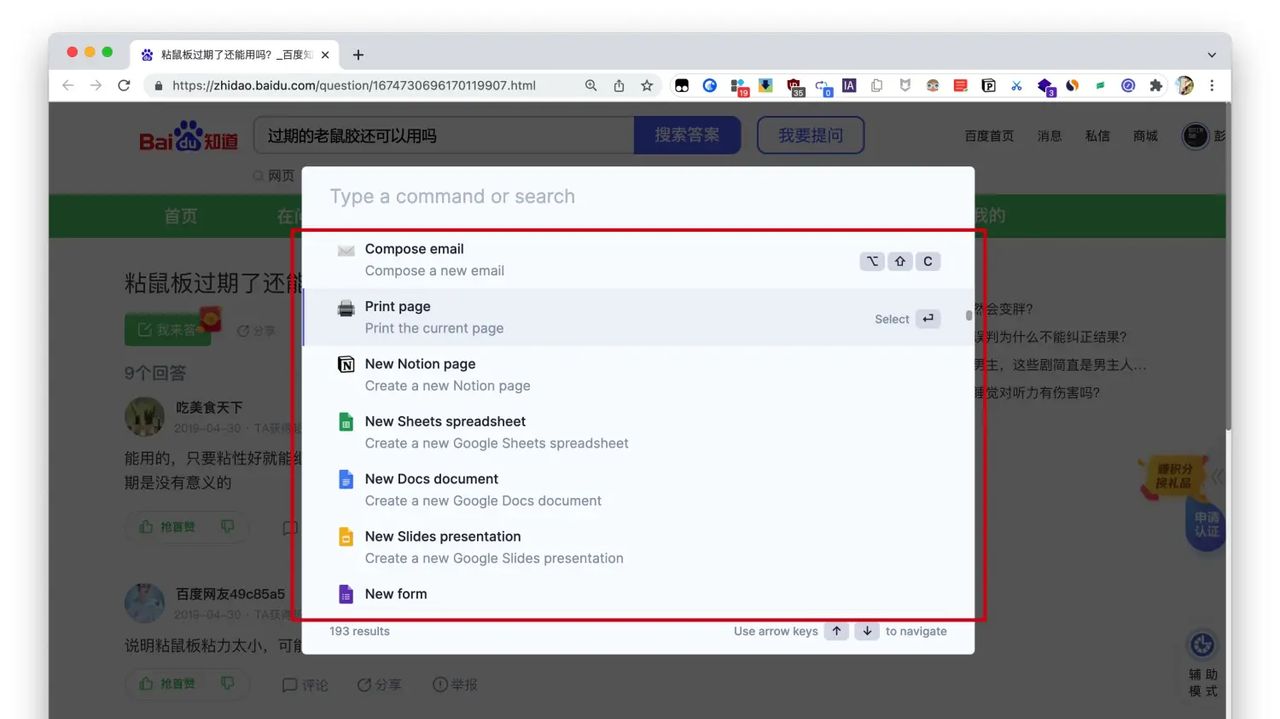Open the 百度首页 link

click(989, 136)
